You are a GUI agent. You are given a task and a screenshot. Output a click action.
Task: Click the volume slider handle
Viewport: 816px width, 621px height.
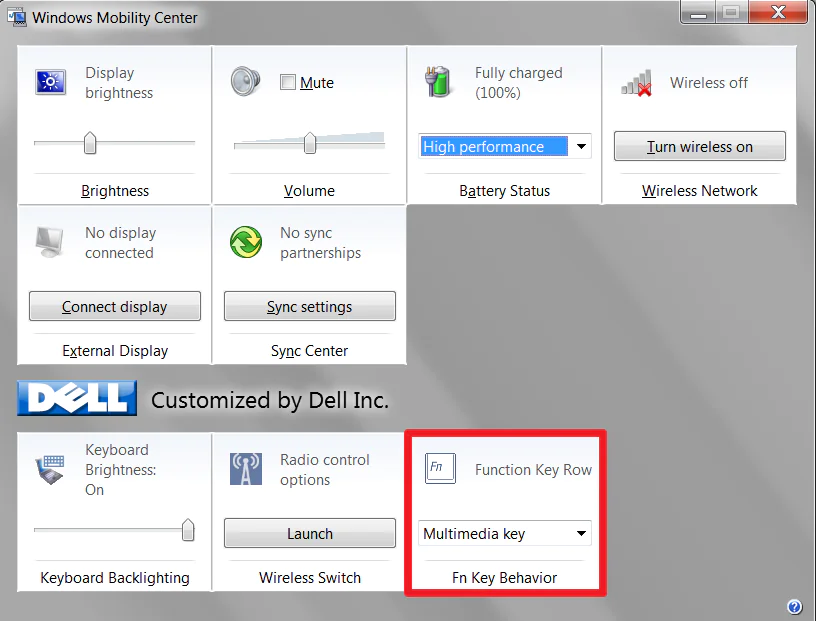(310, 143)
